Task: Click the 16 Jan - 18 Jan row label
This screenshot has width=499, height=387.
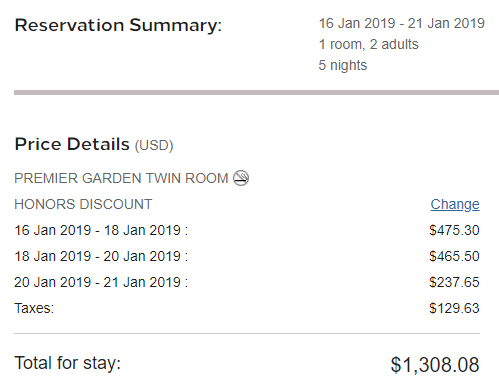Action: (x=101, y=230)
